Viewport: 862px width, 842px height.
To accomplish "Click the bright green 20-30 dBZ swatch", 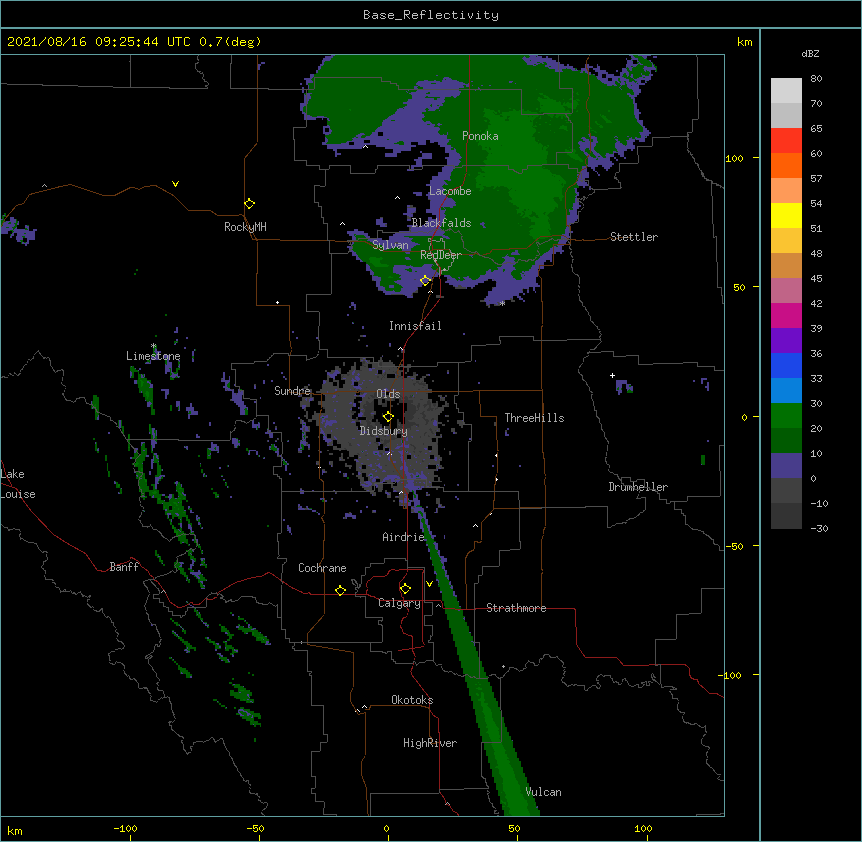I will (786, 416).
